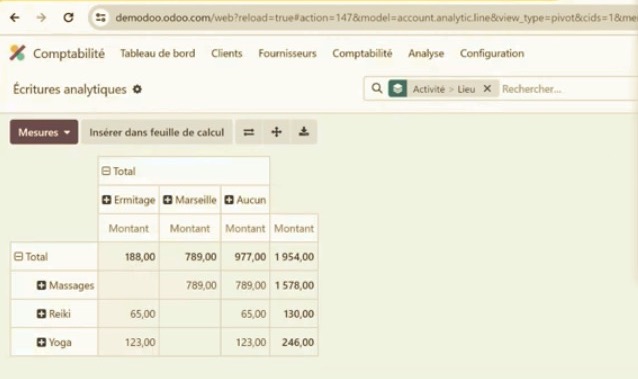Sort by Montant under Ermitage
This screenshot has width=638, height=379.
coord(129,228)
